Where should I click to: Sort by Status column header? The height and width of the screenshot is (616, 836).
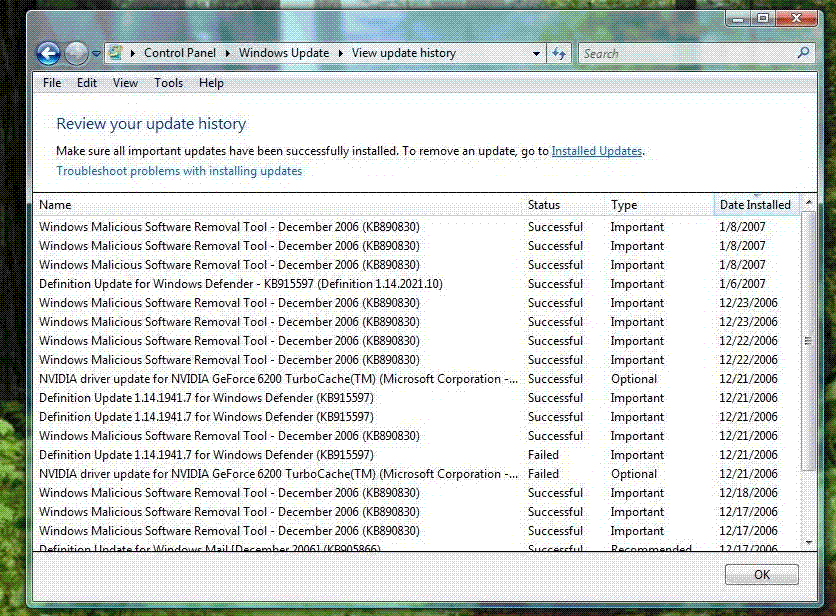pos(564,205)
